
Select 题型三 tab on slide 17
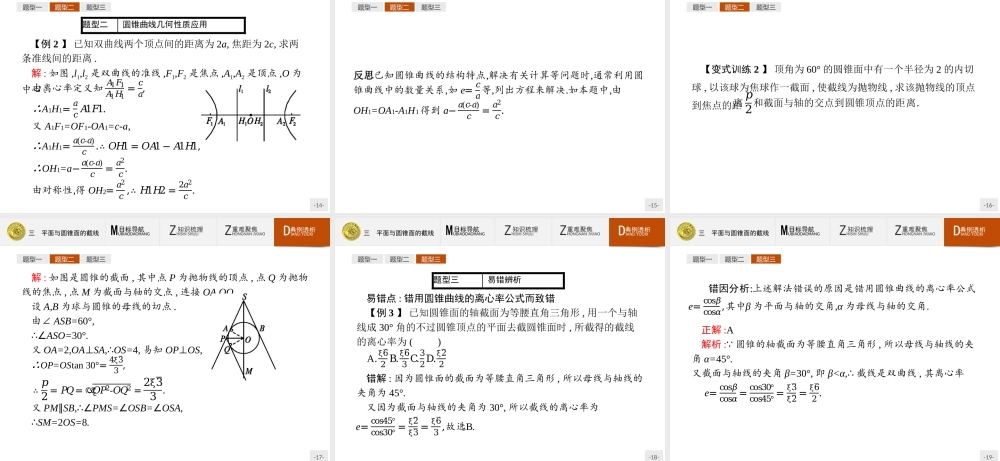click(x=96, y=259)
